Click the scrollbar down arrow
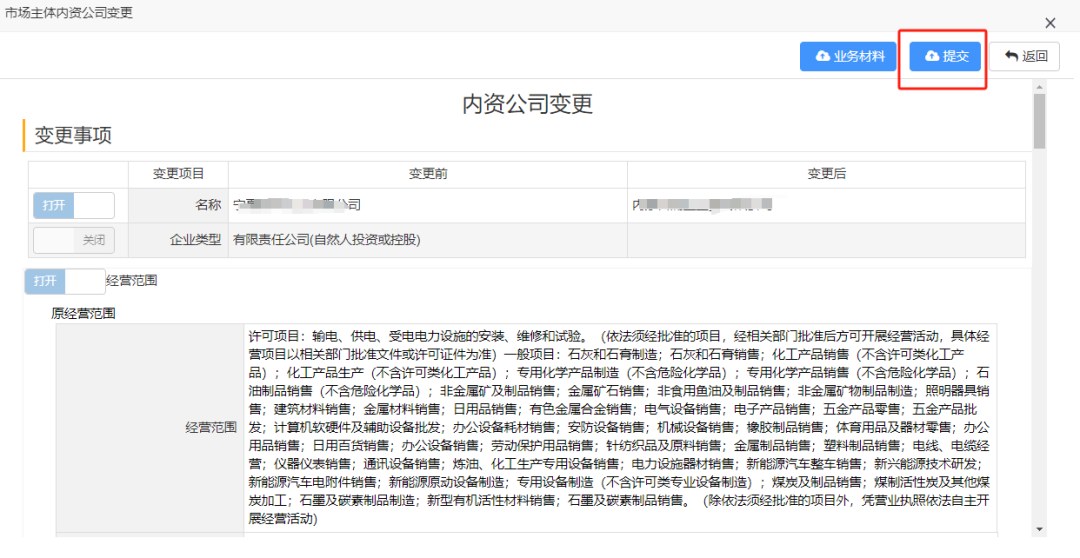Screen dimensions: 1080x558 pos(1039,530)
